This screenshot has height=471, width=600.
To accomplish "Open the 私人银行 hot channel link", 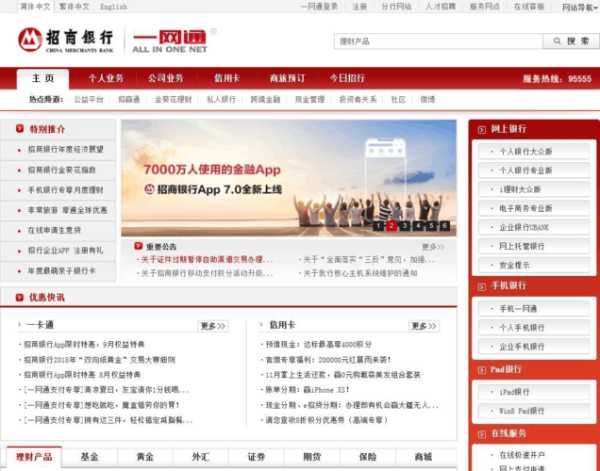I will click(x=222, y=99).
